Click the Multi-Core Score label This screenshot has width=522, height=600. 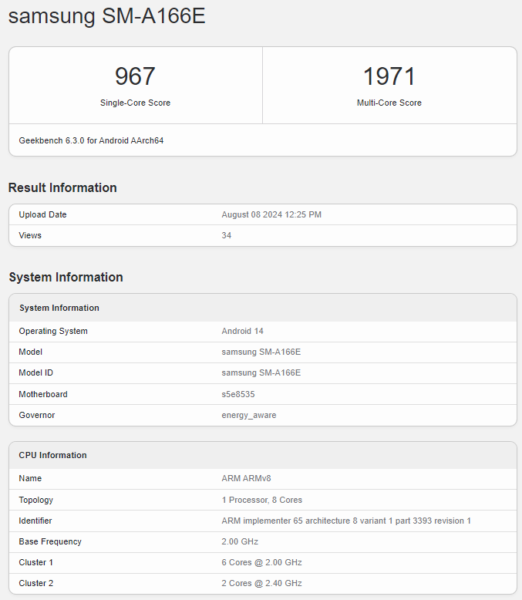(389, 103)
